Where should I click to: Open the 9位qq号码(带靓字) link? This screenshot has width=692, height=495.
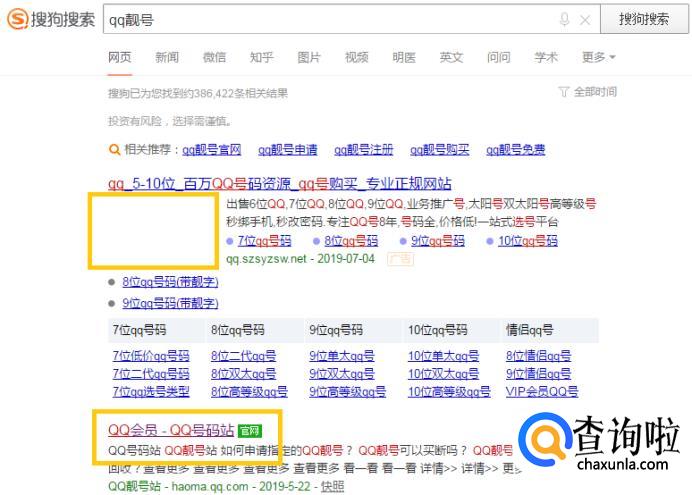[170, 303]
